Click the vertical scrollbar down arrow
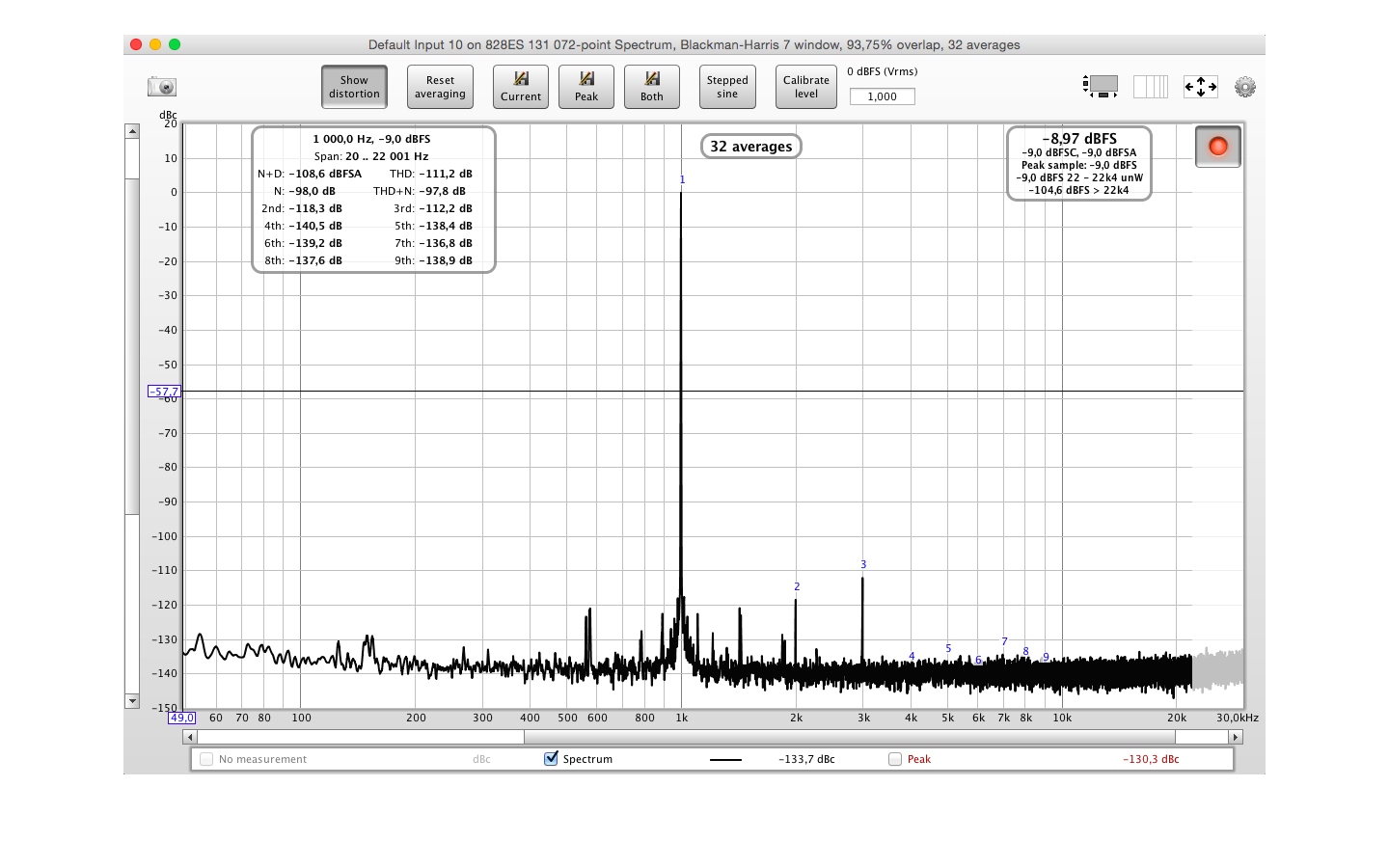 132,701
